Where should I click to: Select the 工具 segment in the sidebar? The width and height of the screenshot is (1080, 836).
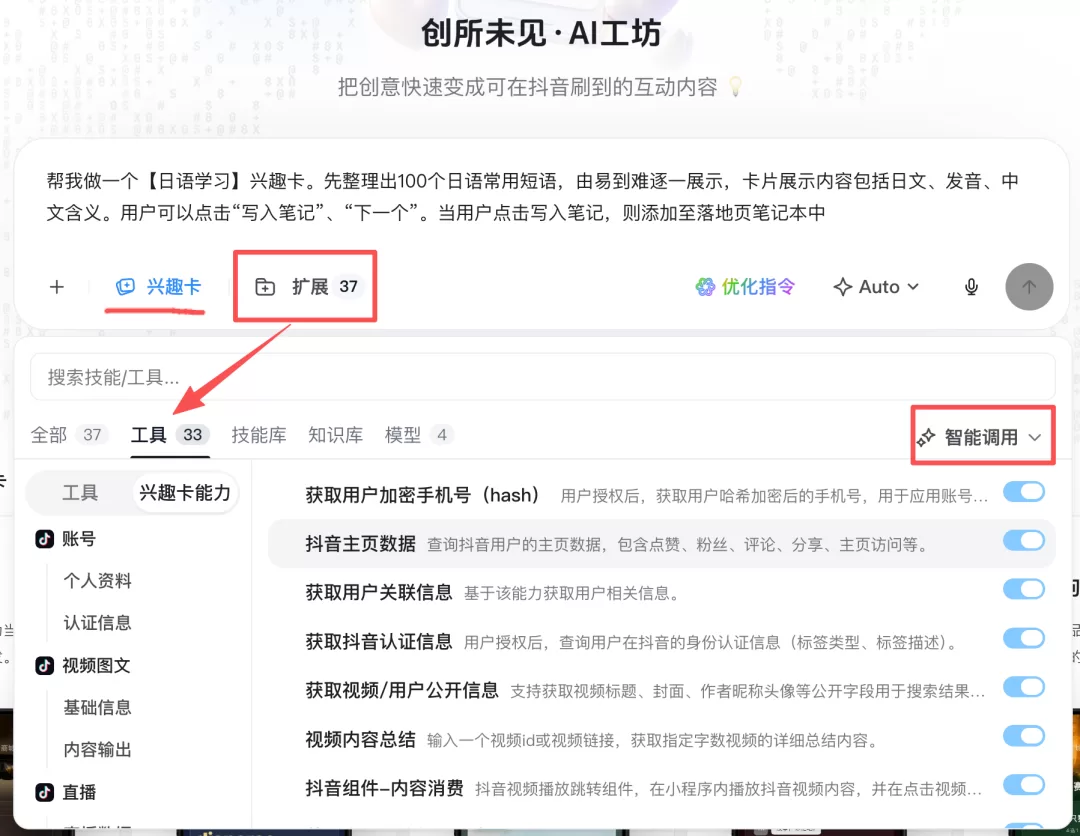coord(80,493)
